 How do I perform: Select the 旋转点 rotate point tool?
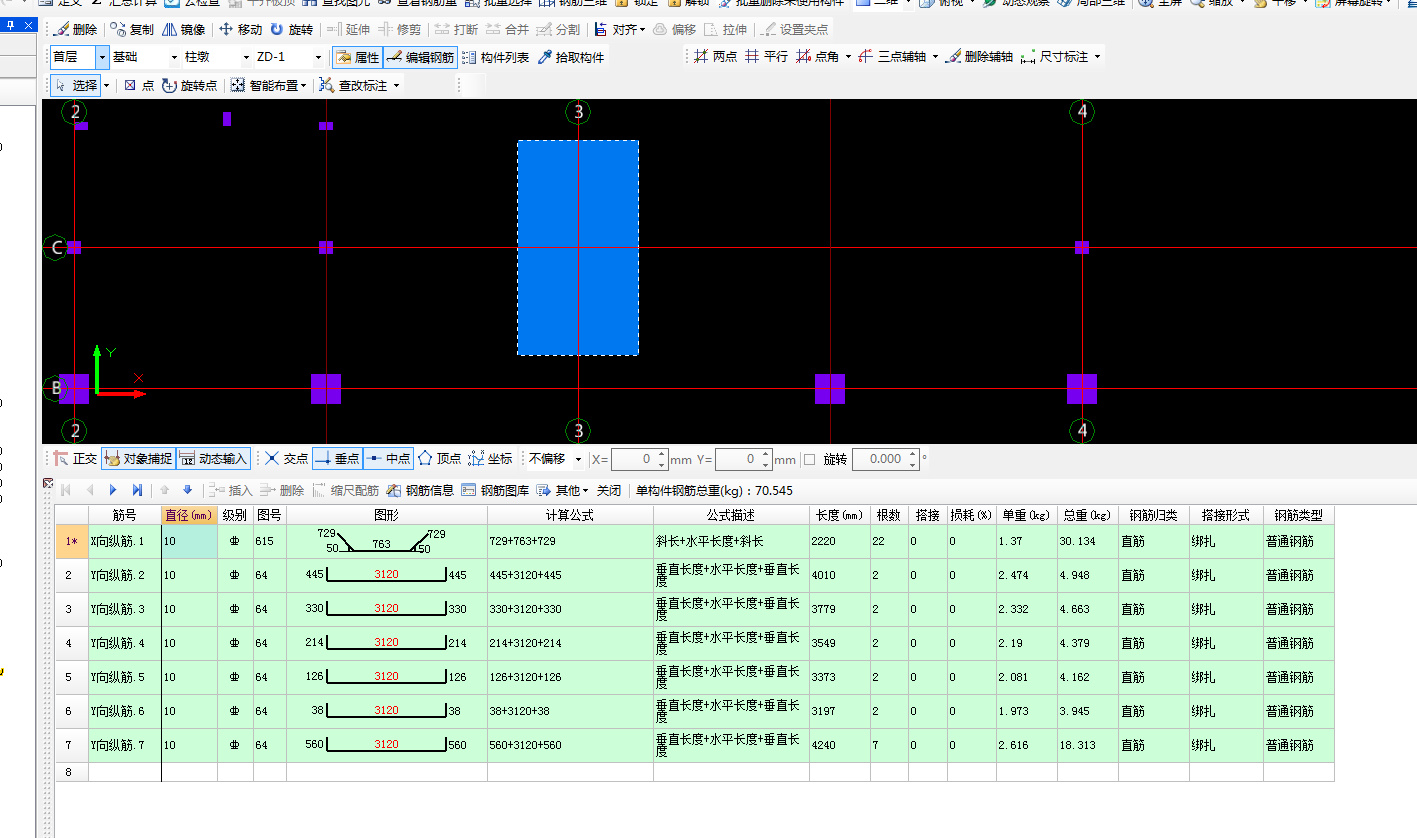tap(189, 86)
